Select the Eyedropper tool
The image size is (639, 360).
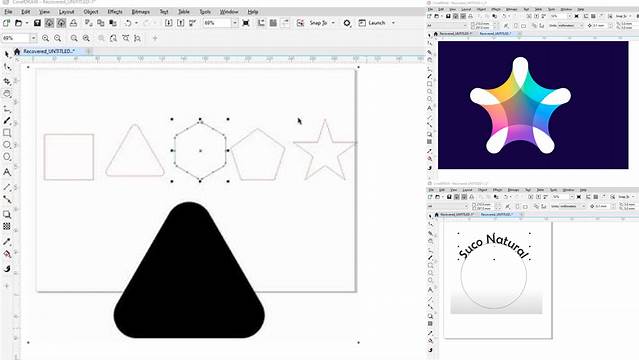tap(7, 242)
